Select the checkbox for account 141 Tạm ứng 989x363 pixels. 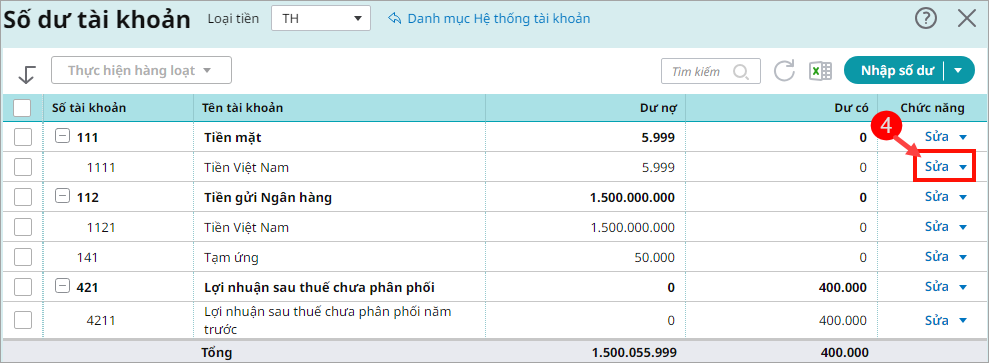point(23,257)
